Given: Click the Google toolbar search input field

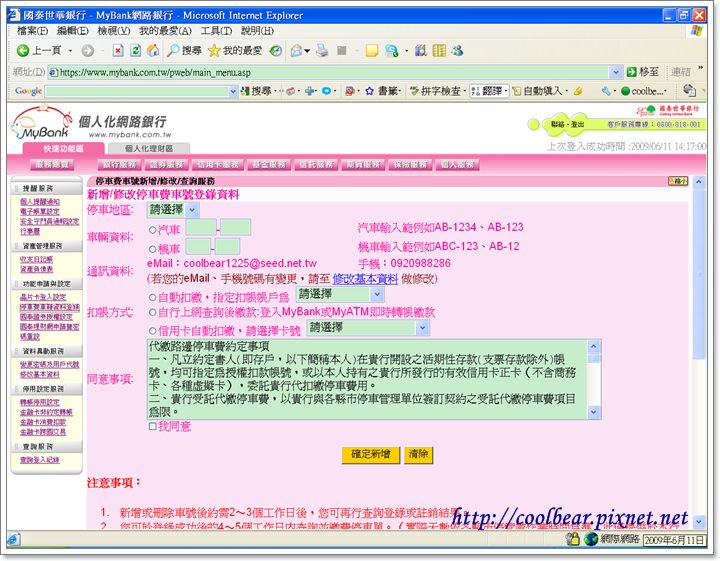Looking at the screenshot, I should [137, 91].
